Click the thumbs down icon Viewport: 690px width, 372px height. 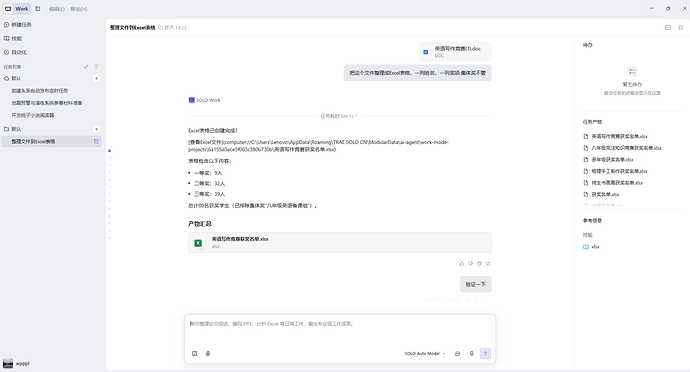click(470, 264)
